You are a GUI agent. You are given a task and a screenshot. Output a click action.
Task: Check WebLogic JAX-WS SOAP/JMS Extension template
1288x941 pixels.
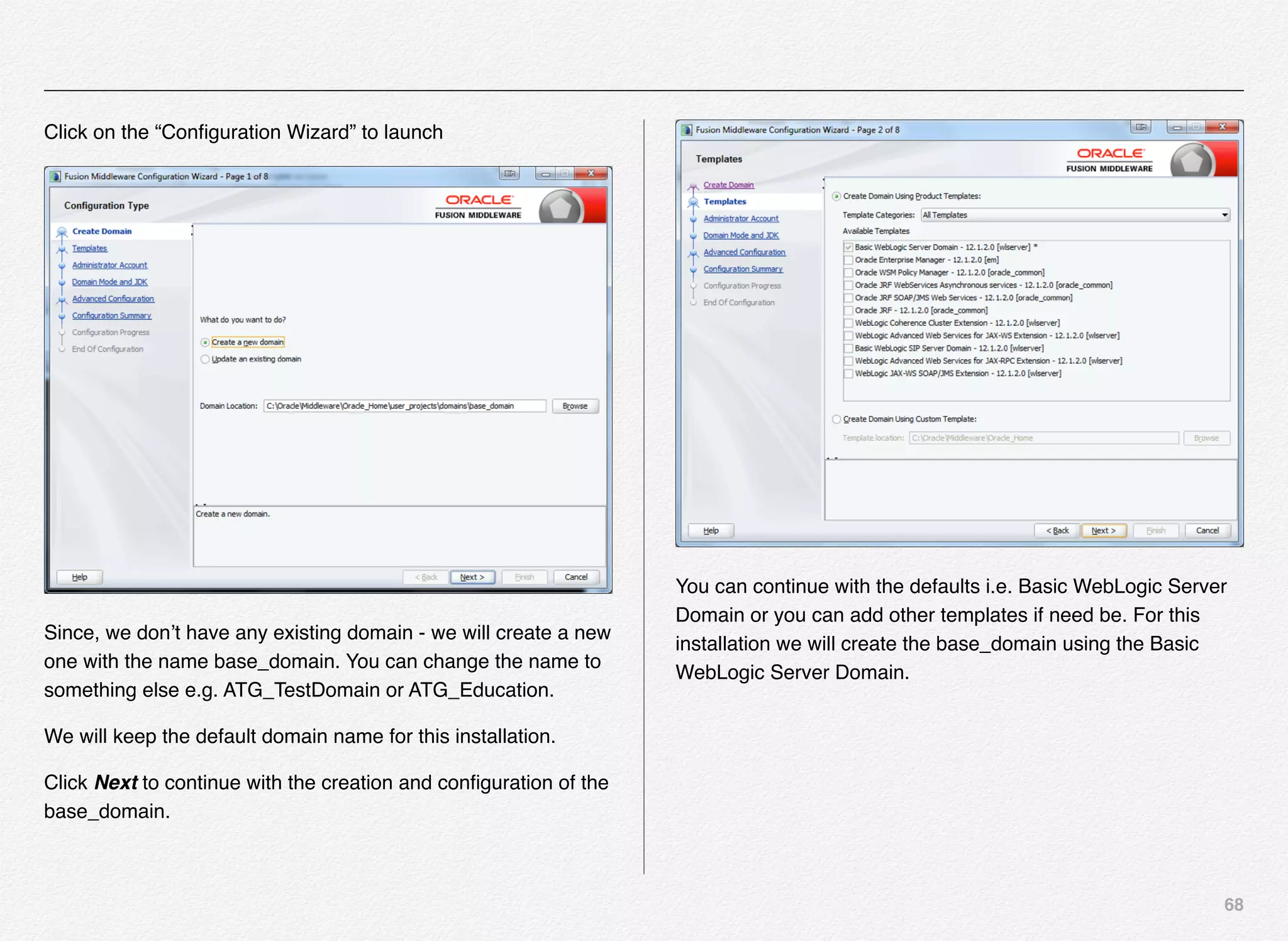pos(848,373)
